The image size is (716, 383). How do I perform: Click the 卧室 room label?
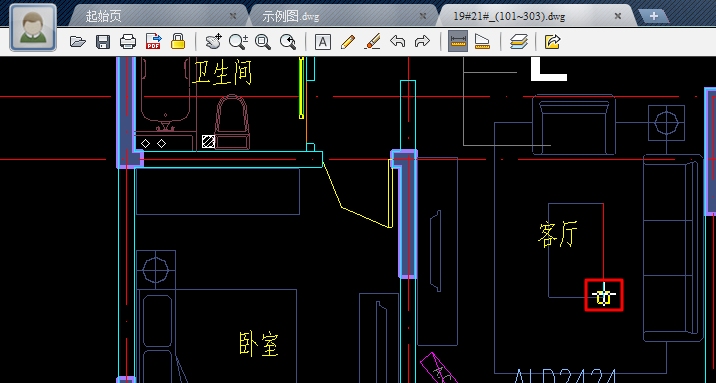point(259,344)
